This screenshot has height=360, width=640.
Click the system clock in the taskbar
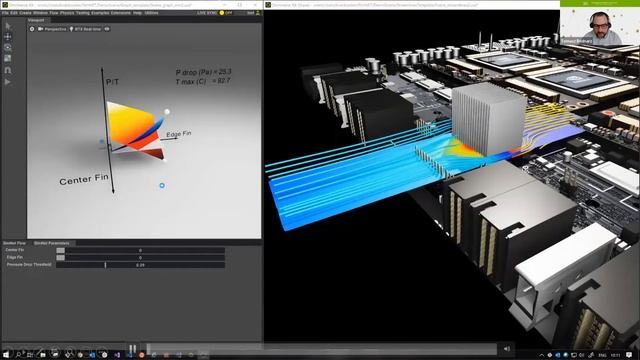[x=616, y=355]
